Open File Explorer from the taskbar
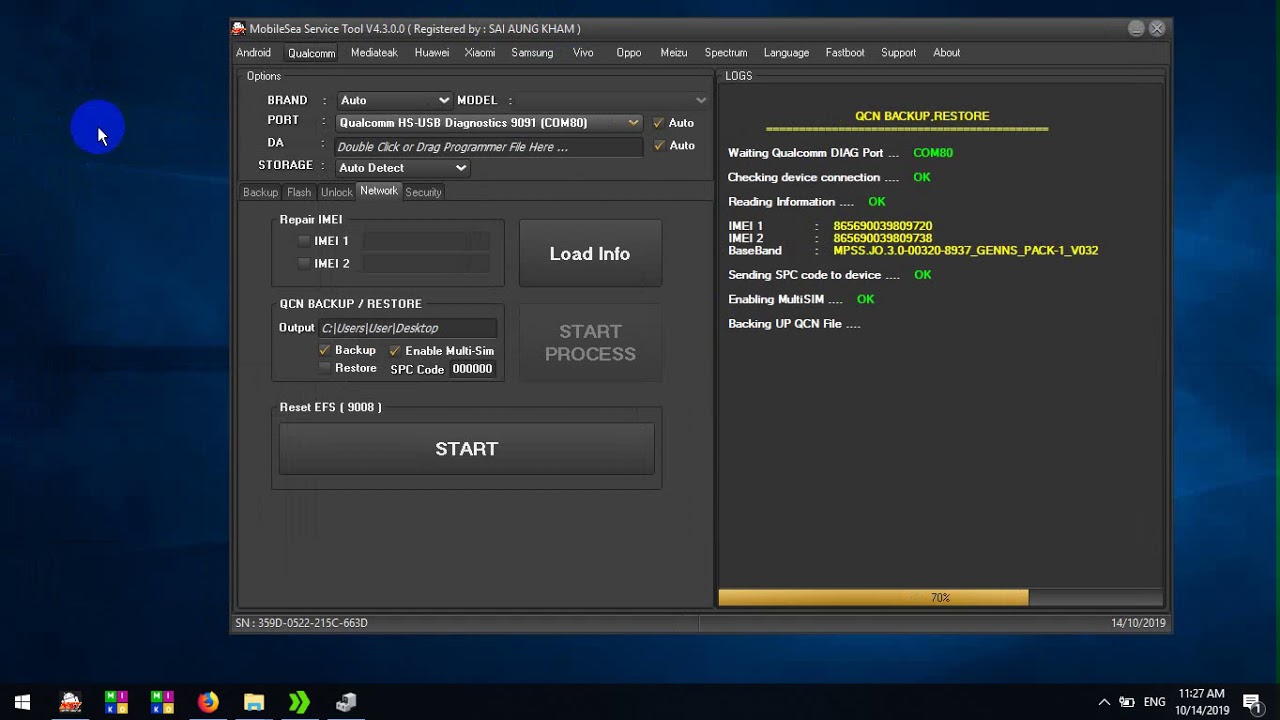The width and height of the screenshot is (1280, 720). [254, 702]
